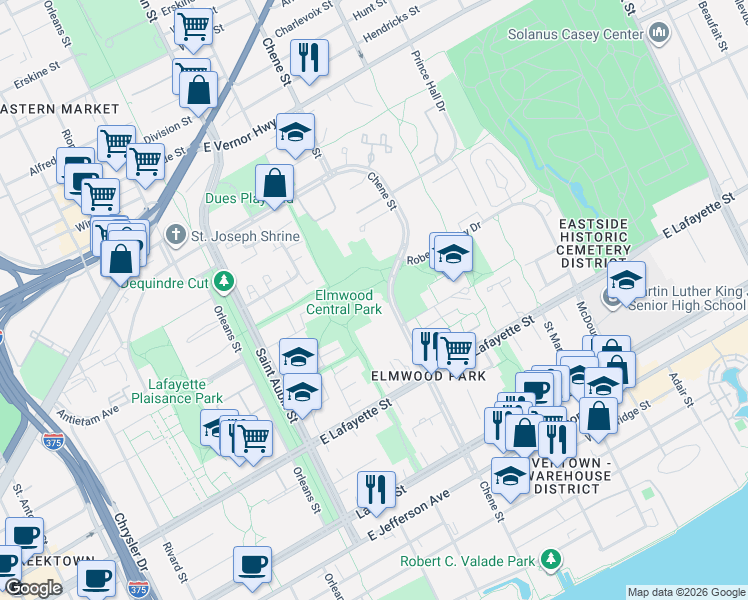Click restaurant marker on Larned St
Image resolution: width=748 pixels, height=600 pixels.
click(376, 490)
